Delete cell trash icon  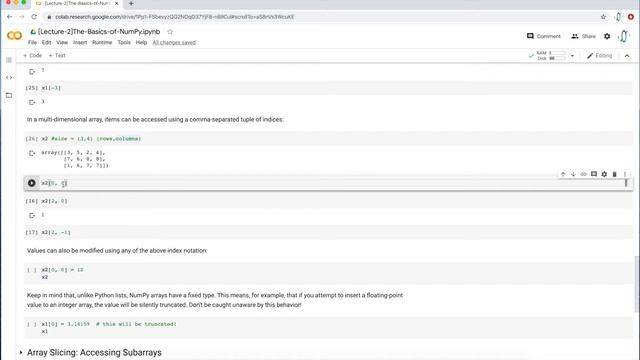614,174
